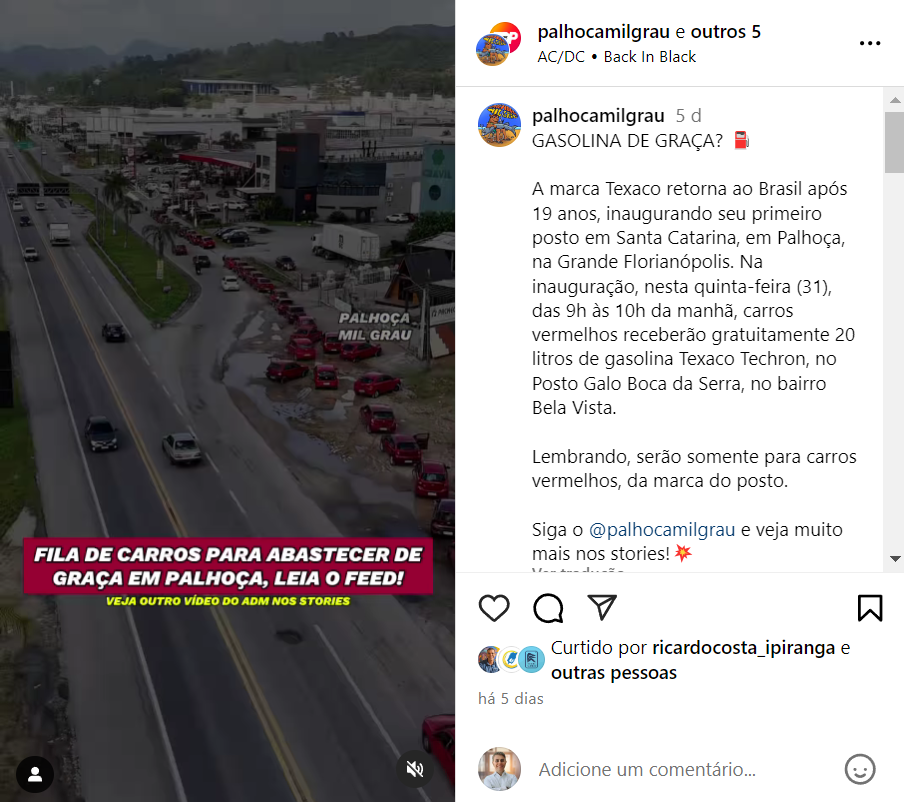904x802 pixels.
Task: Unmute the video with speaker icon
Action: point(415,769)
